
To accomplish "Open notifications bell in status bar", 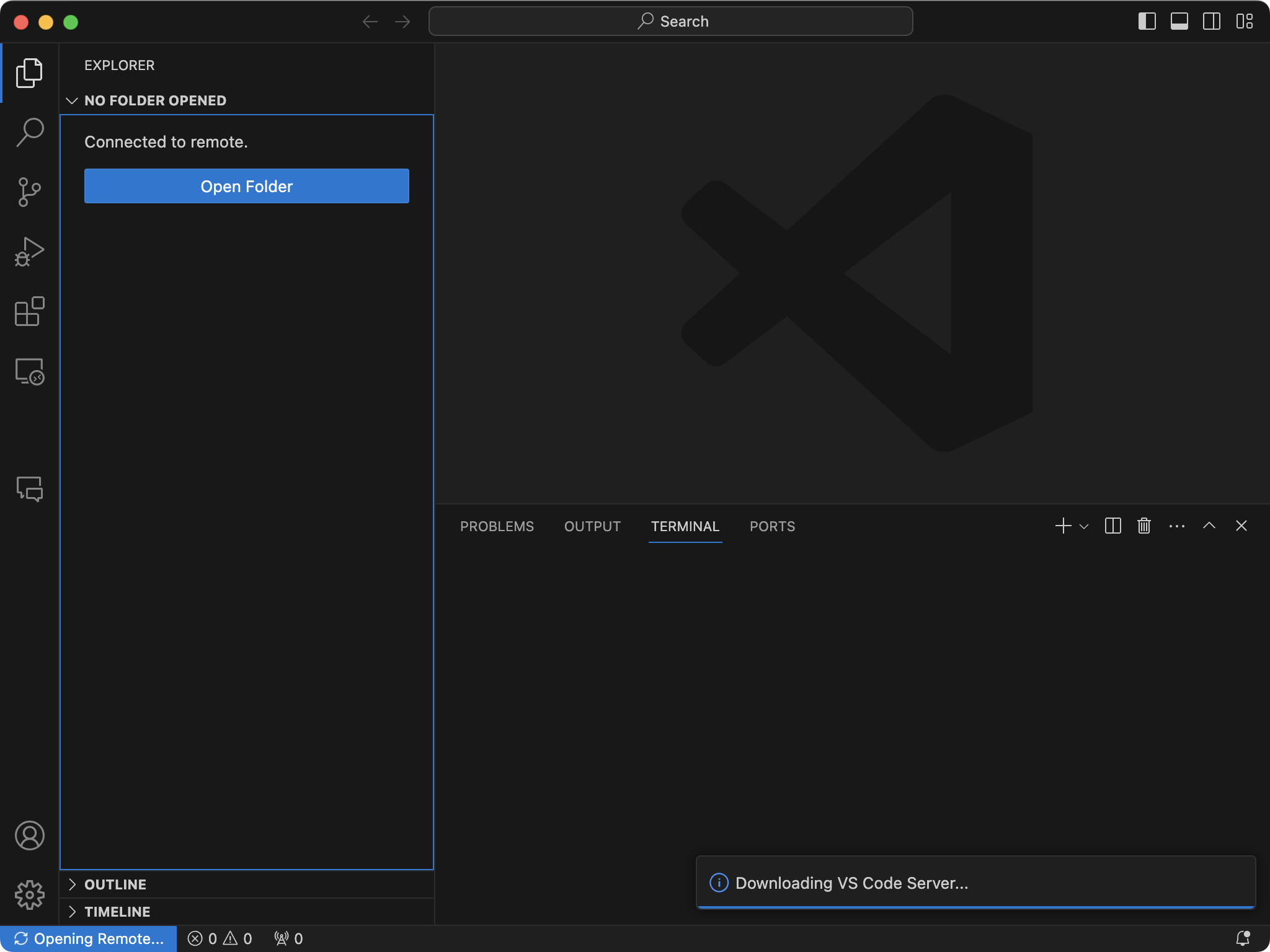I will pos(1243,938).
